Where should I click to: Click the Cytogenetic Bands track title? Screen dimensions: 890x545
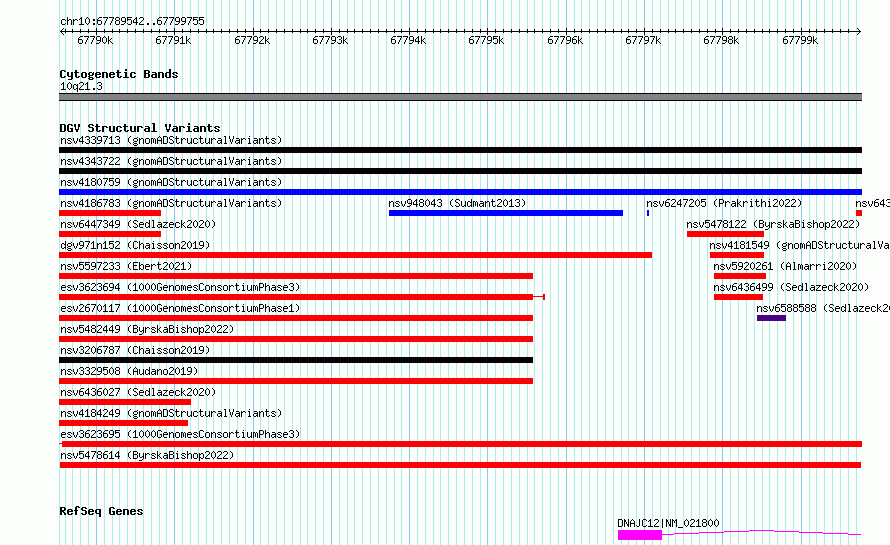[119, 74]
